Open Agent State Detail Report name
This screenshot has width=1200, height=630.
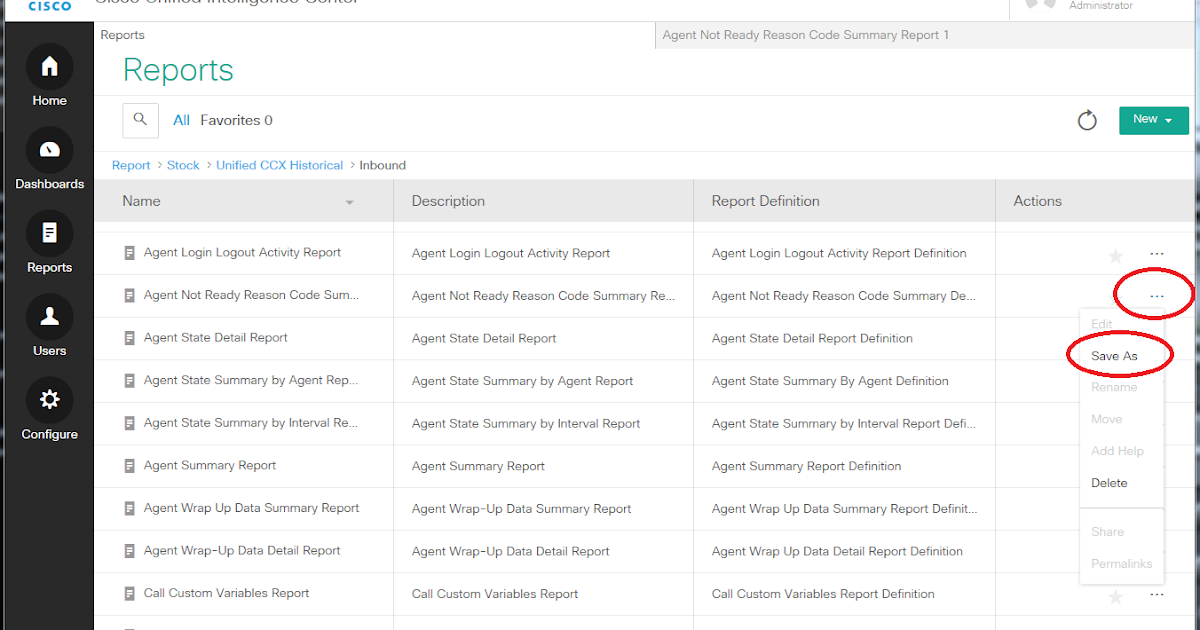click(x=215, y=338)
